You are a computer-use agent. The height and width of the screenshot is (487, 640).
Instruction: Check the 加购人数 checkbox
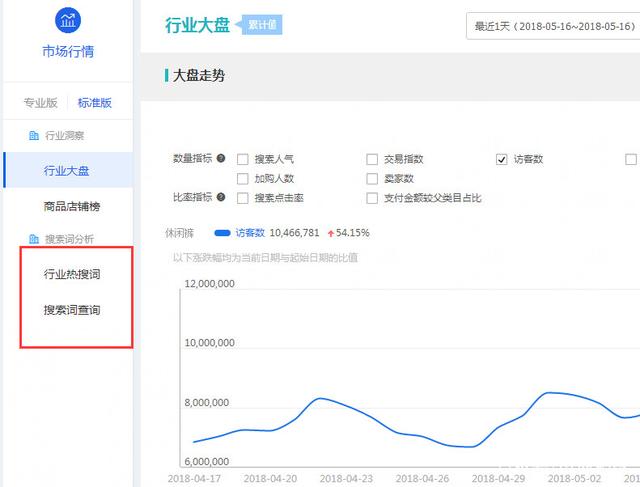click(x=242, y=178)
